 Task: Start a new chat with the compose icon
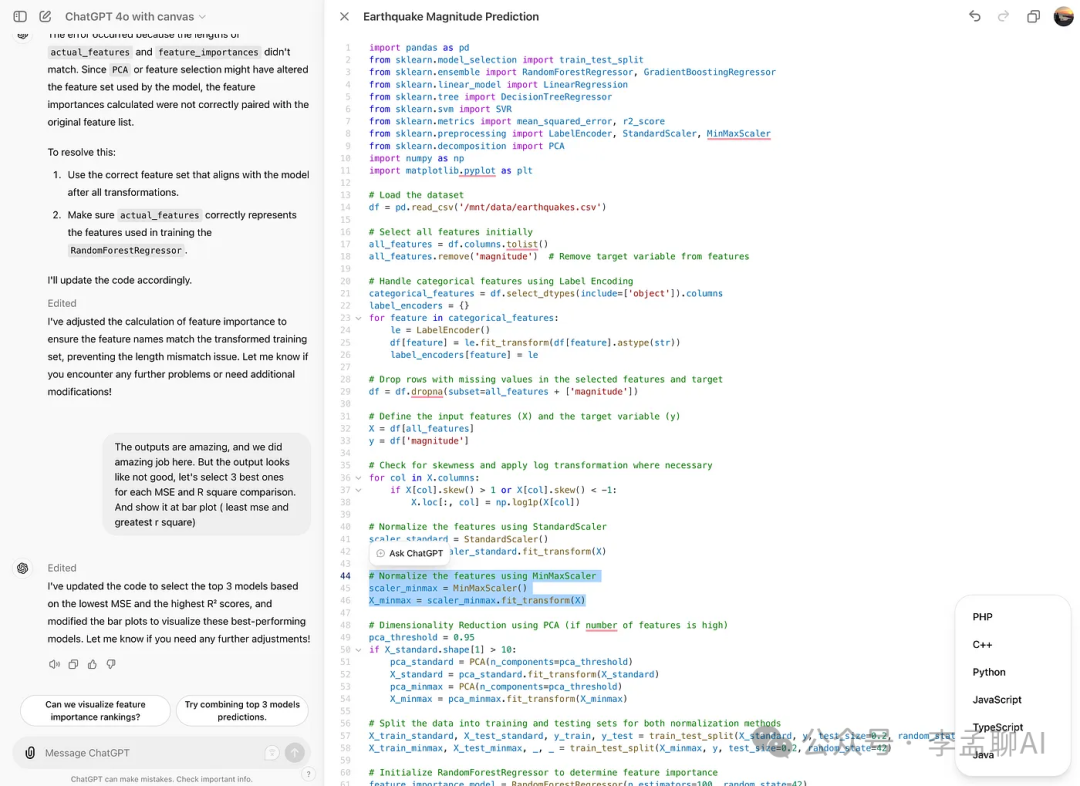(45, 17)
